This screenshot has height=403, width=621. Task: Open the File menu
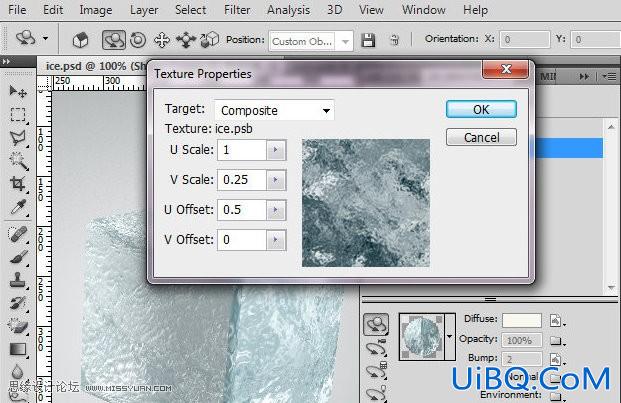click(x=17, y=10)
